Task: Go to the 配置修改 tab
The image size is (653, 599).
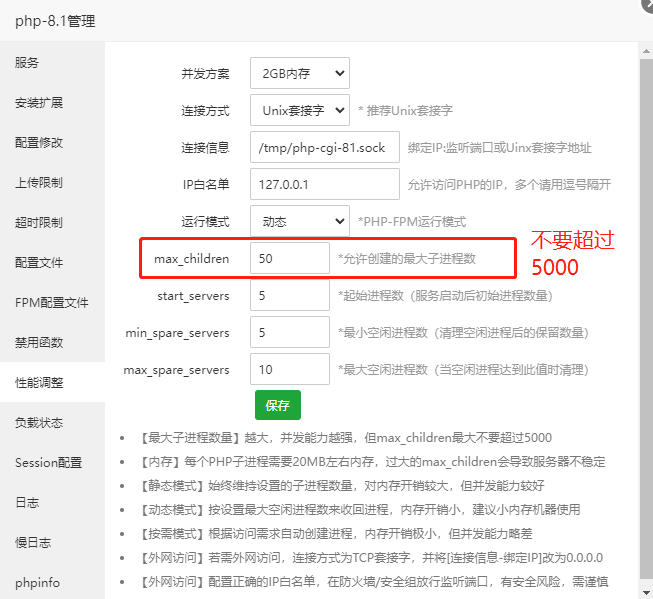Action: (x=39, y=142)
